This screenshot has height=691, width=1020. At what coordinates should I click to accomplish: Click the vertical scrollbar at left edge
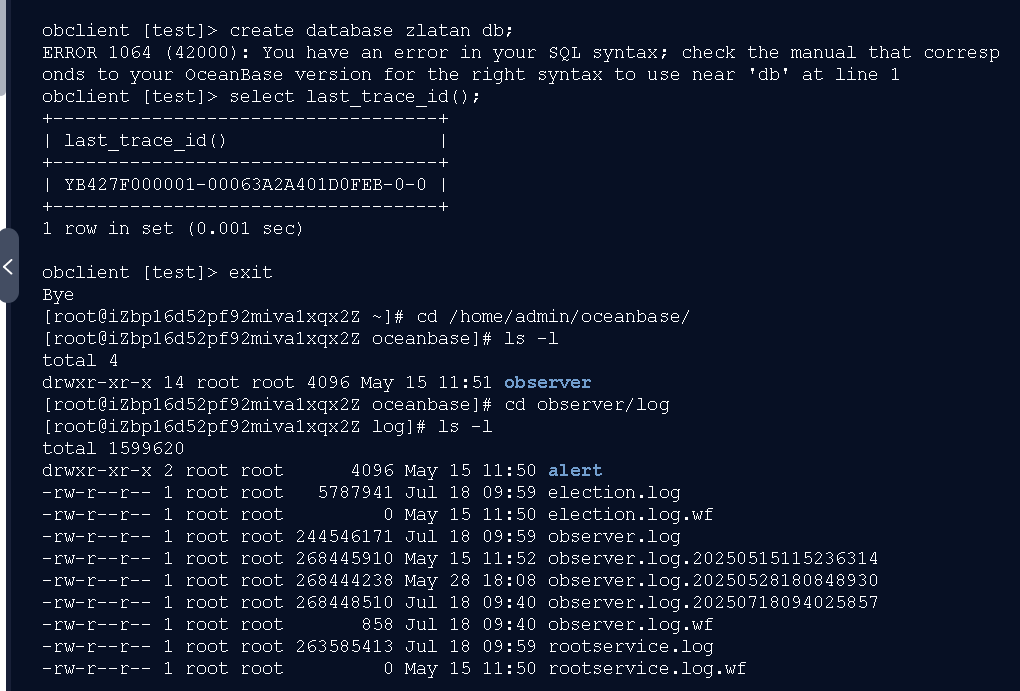point(3,48)
